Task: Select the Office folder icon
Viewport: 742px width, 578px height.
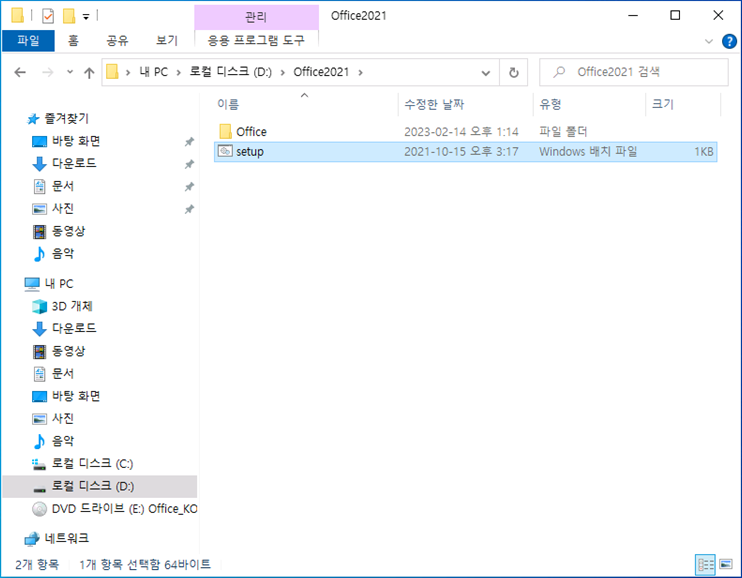Action: [226, 131]
